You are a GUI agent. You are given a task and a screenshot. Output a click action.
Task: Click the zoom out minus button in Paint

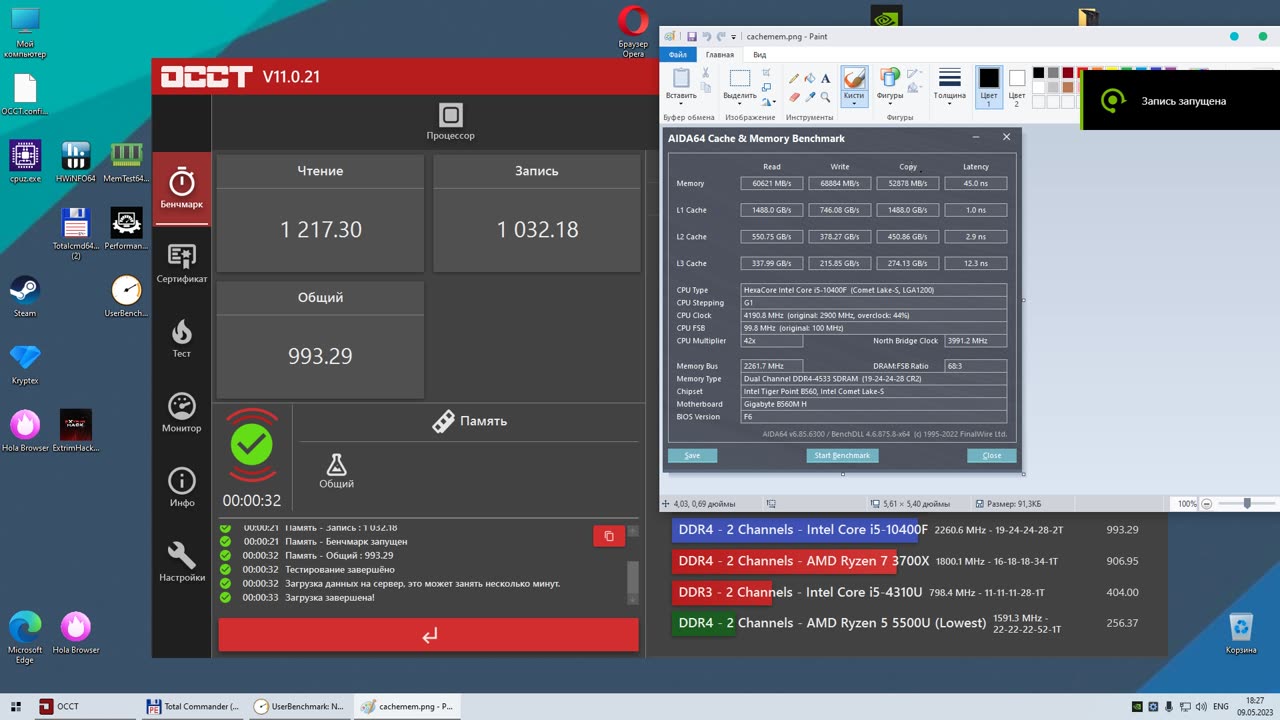coord(1206,504)
